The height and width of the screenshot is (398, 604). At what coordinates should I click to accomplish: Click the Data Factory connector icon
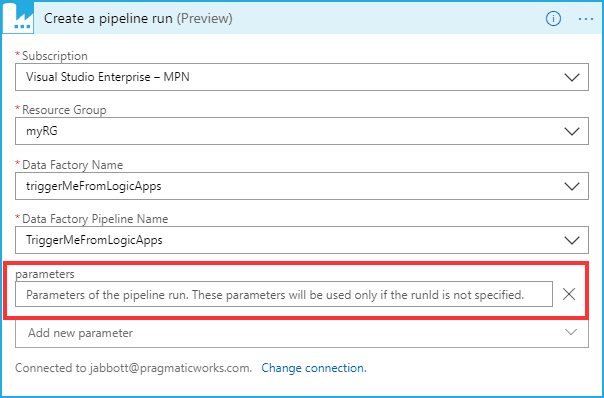18,18
